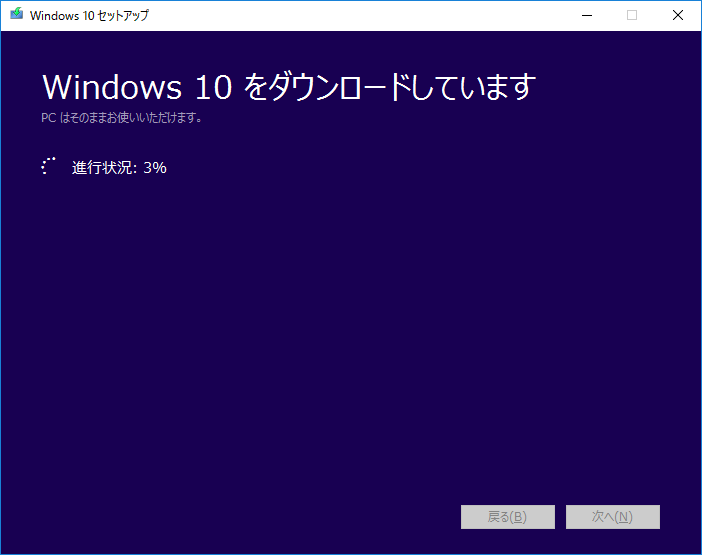Click the empty title bar area beside title
Screen dimensions: 702x555
(350, 15)
